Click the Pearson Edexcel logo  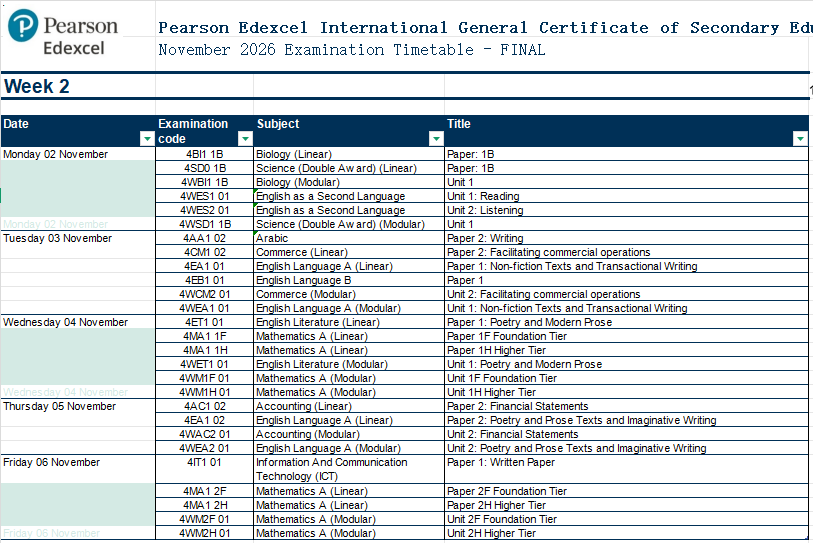coord(63,32)
